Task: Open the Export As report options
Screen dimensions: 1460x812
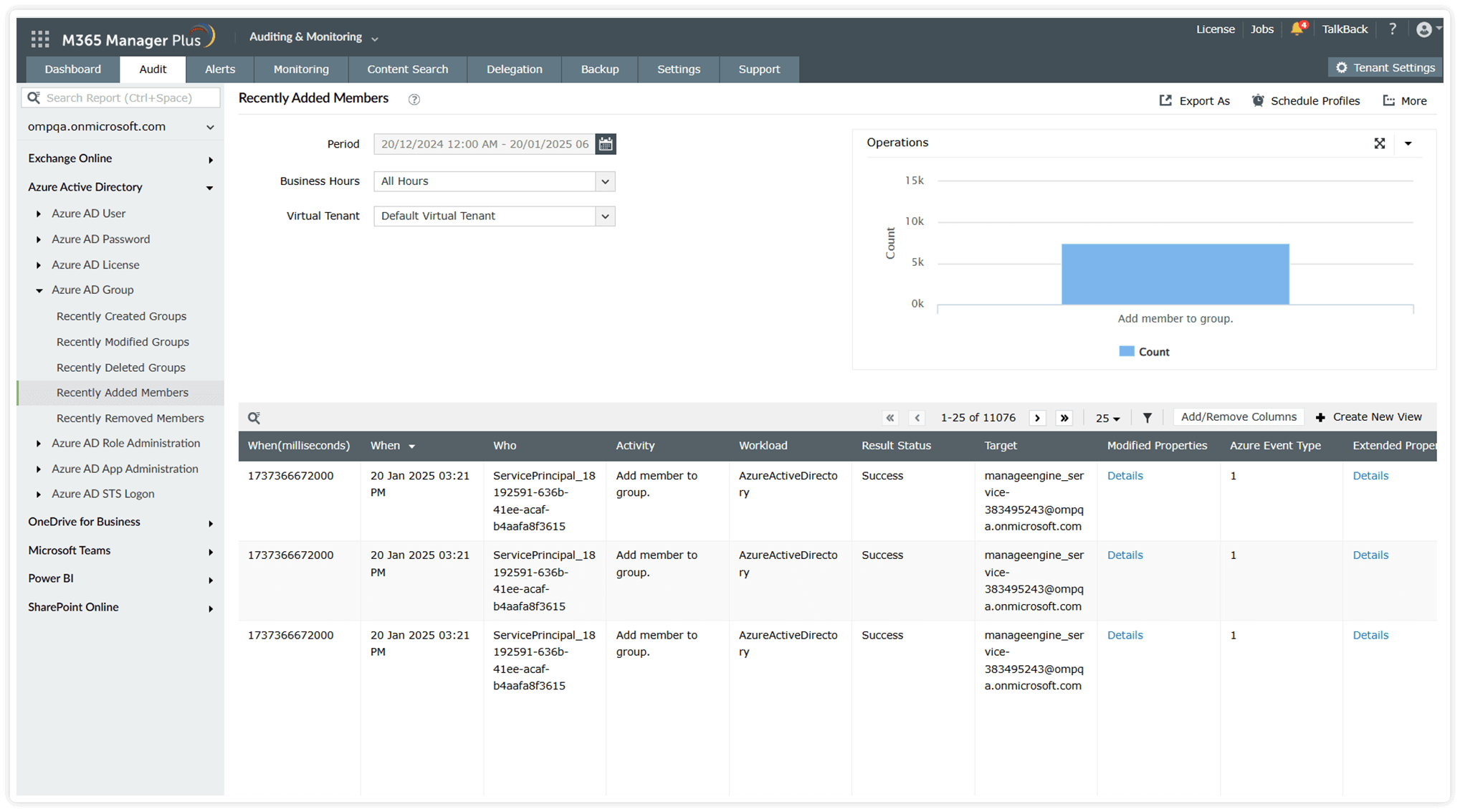Action: [x=1195, y=100]
